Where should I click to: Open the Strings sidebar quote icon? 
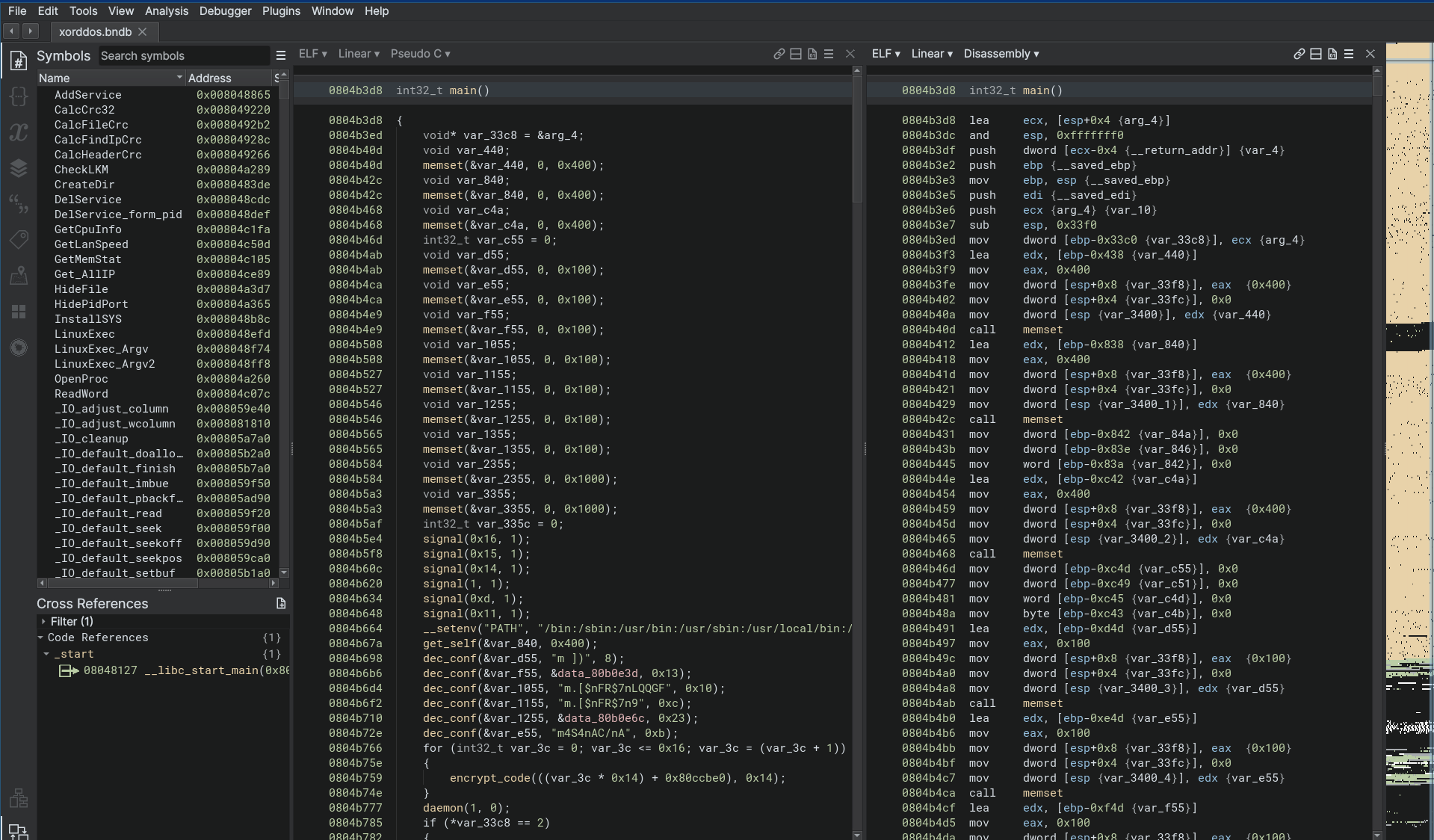click(19, 204)
